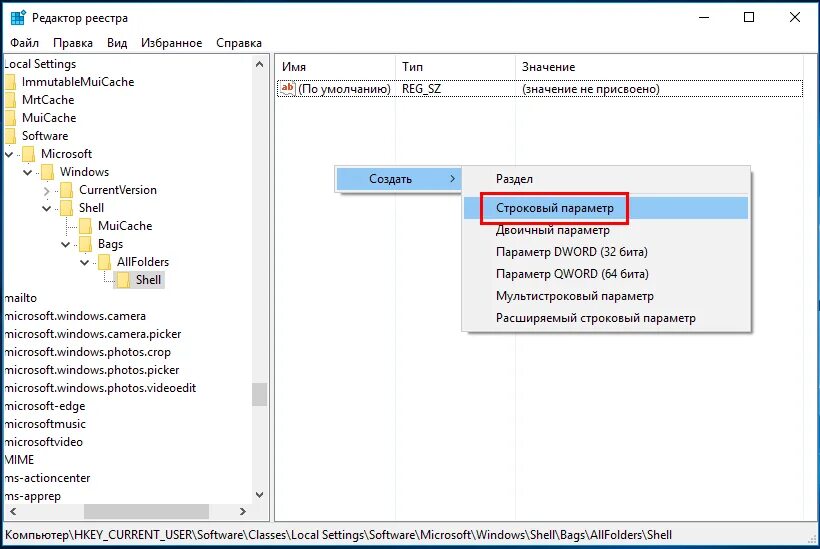Expand the CurrentVersion tree node
The height and width of the screenshot is (549, 820).
(x=47, y=191)
